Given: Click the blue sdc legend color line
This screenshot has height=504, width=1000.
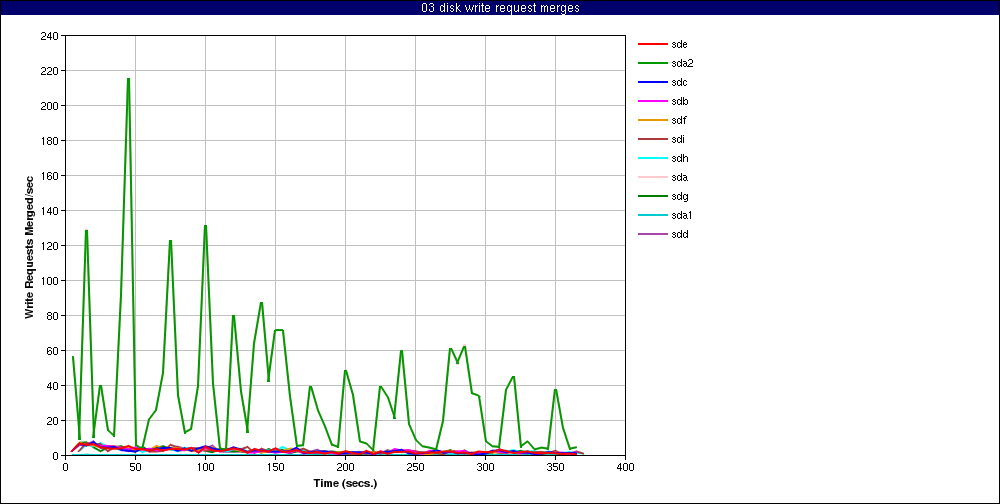Looking at the screenshot, I should (652, 82).
